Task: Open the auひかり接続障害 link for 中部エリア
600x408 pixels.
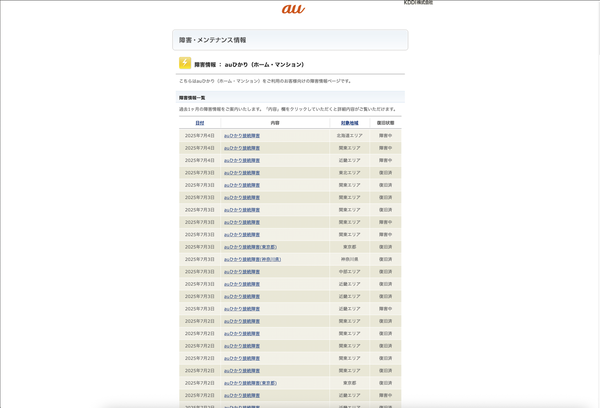Action: (242, 272)
